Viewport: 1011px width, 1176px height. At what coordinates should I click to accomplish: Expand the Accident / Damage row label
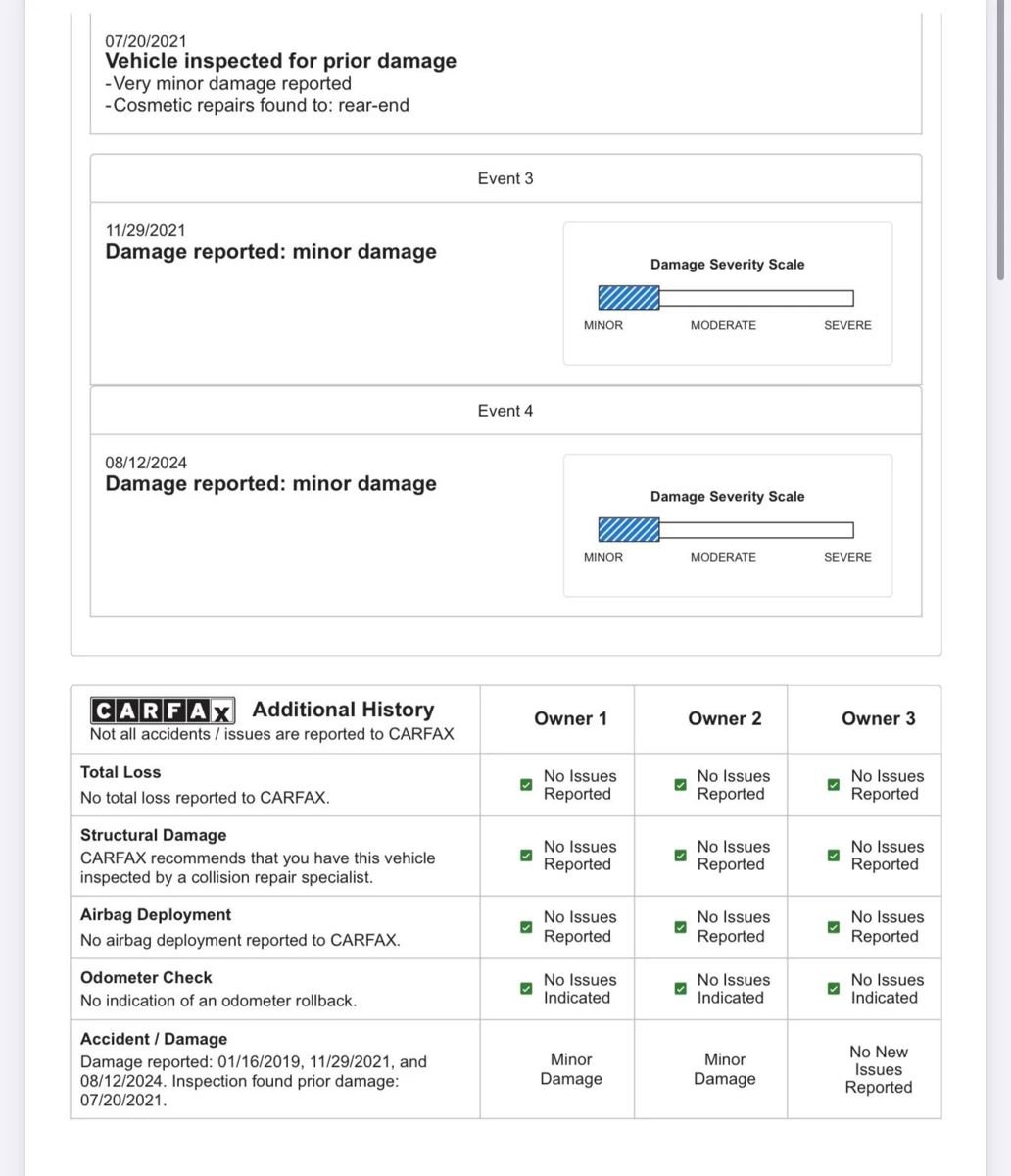[154, 1039]
